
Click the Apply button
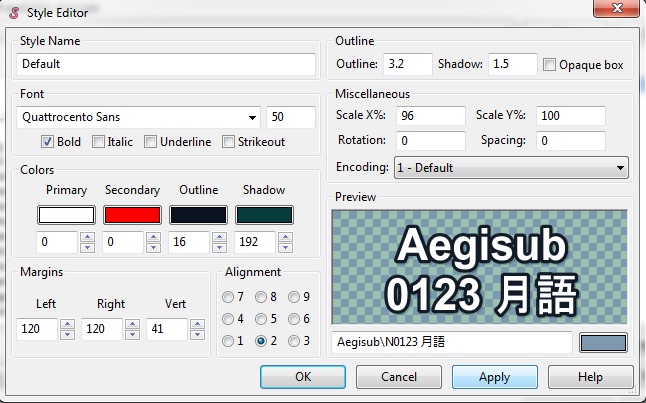coord(495,377)
